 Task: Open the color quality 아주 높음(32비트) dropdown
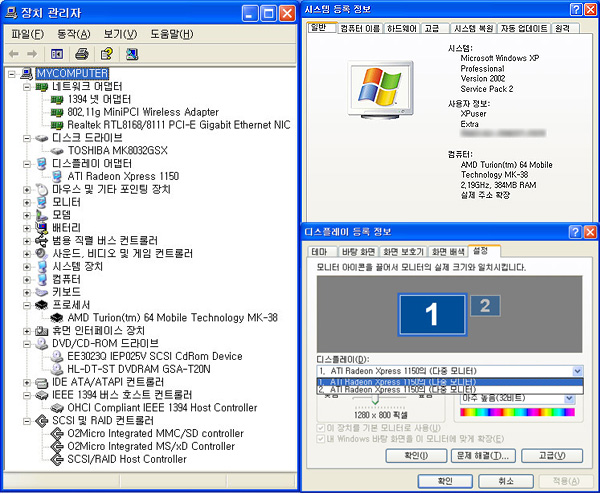(569, 399)
